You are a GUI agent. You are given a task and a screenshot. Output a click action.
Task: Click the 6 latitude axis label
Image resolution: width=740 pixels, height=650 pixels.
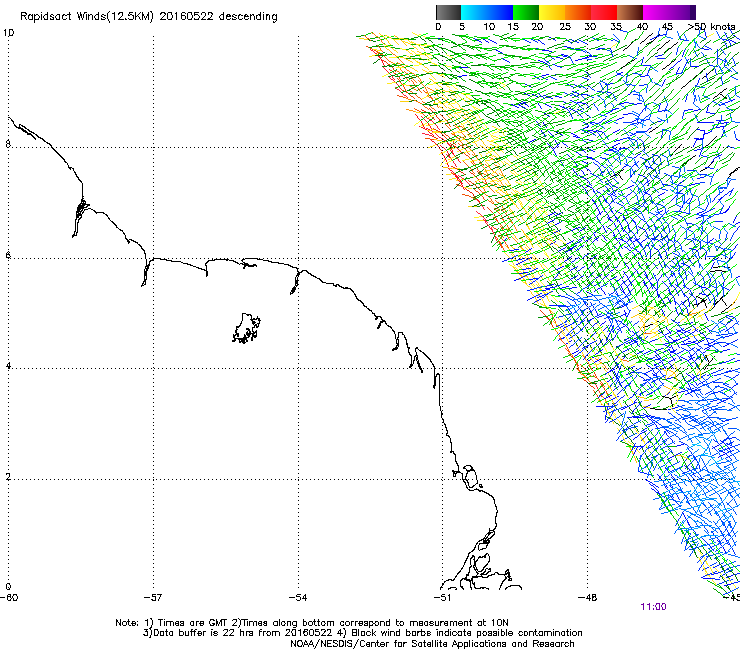point(8,255)
